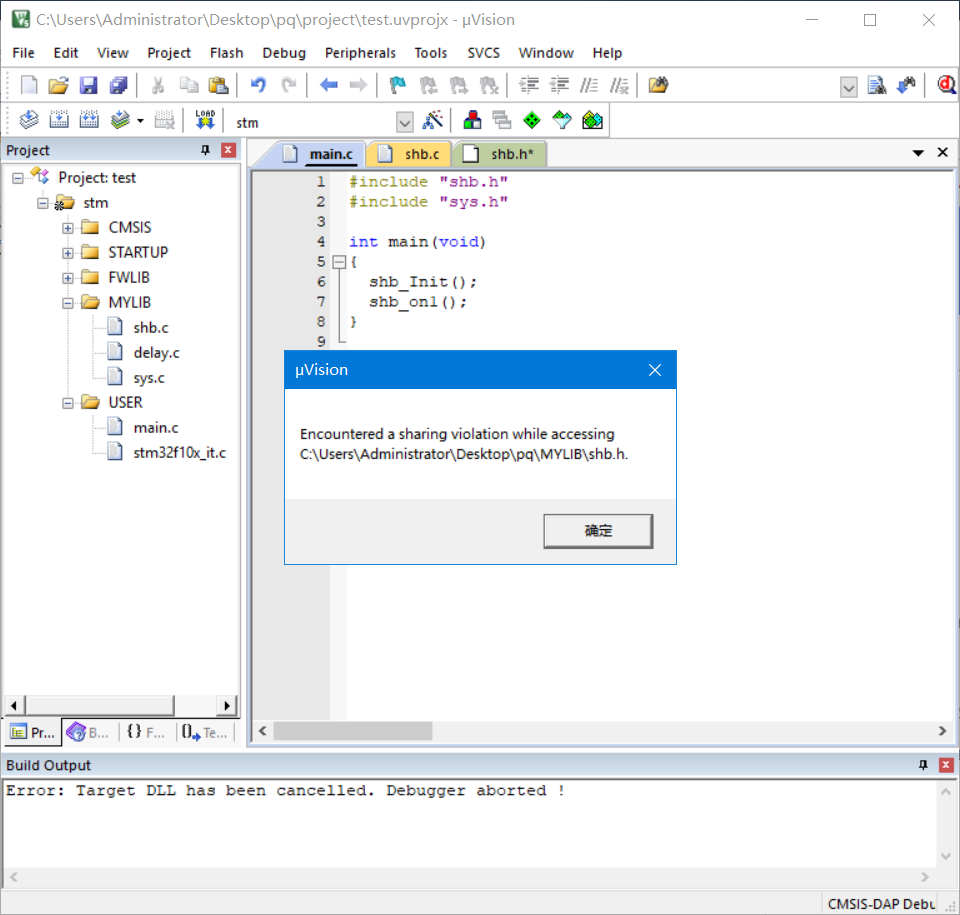Switch to the Books tab in the Project panel
This screenshot has height=915, width=960.
tap(88, 732)
